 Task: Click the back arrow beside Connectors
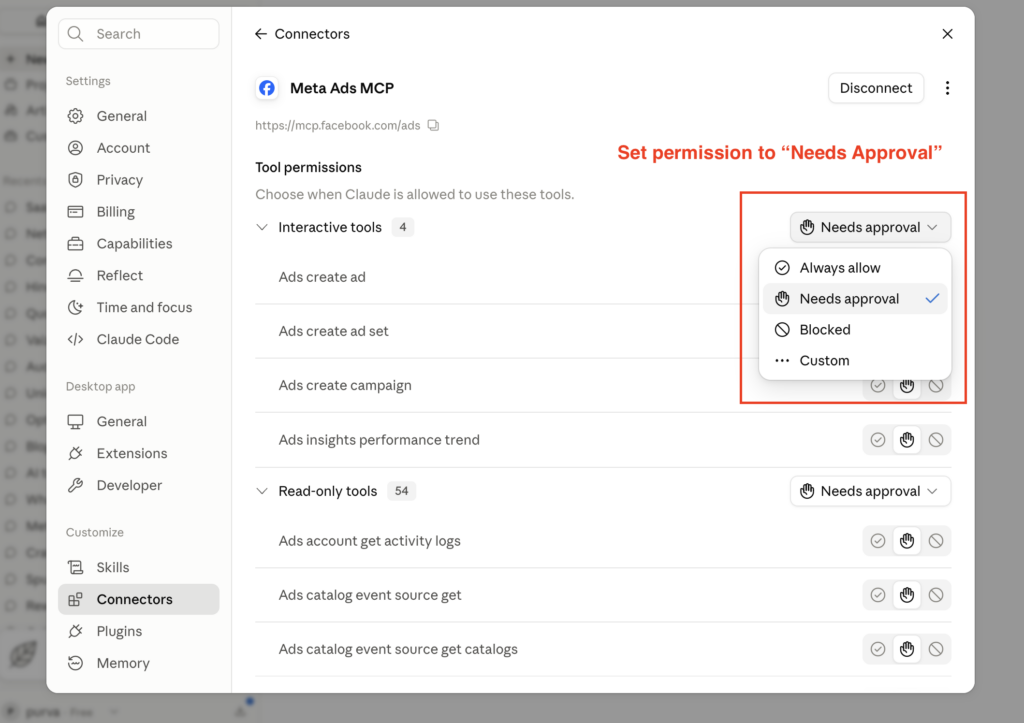coord(261,34)
